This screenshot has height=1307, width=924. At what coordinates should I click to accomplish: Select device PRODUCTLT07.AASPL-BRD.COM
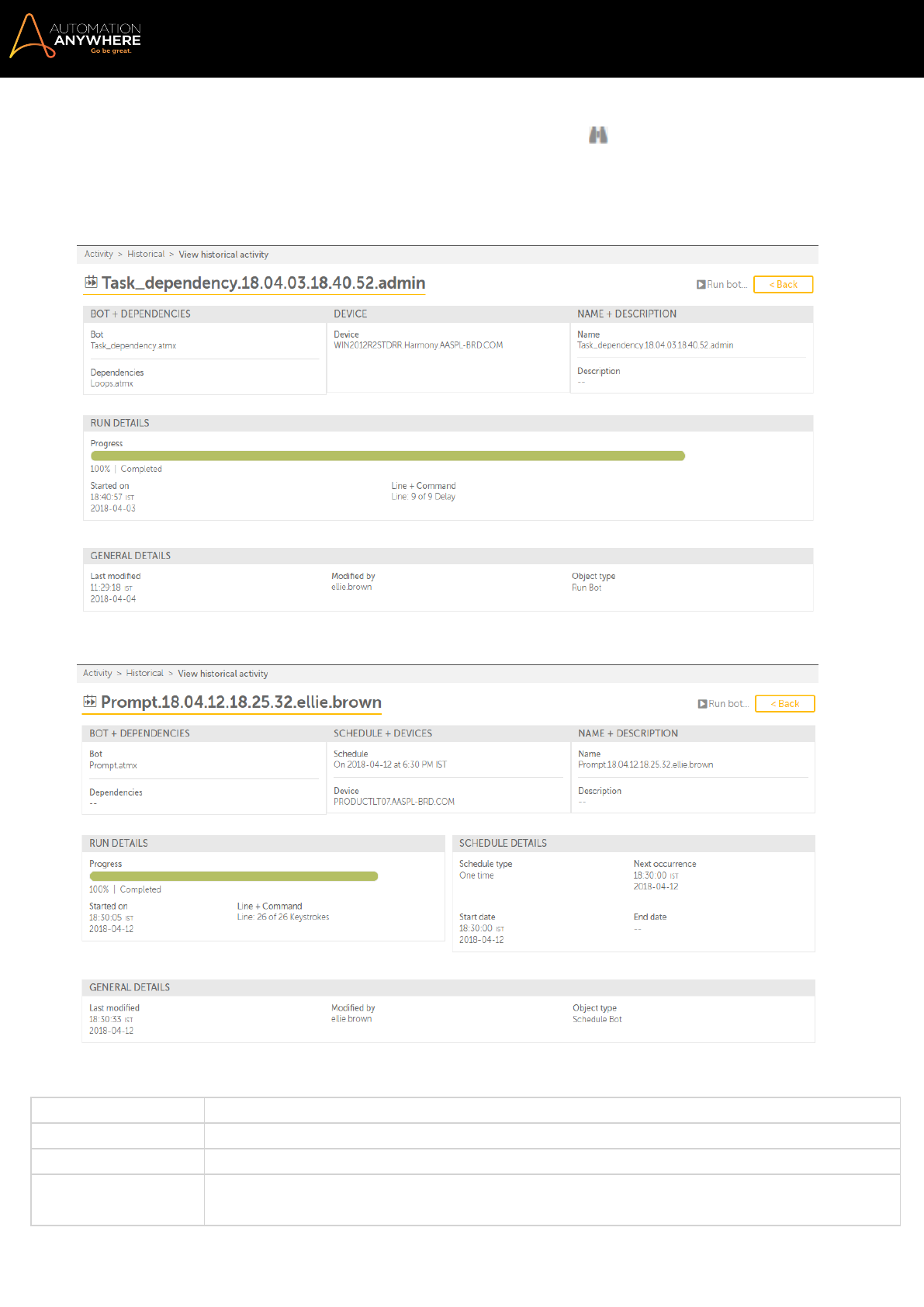(394, 802)
